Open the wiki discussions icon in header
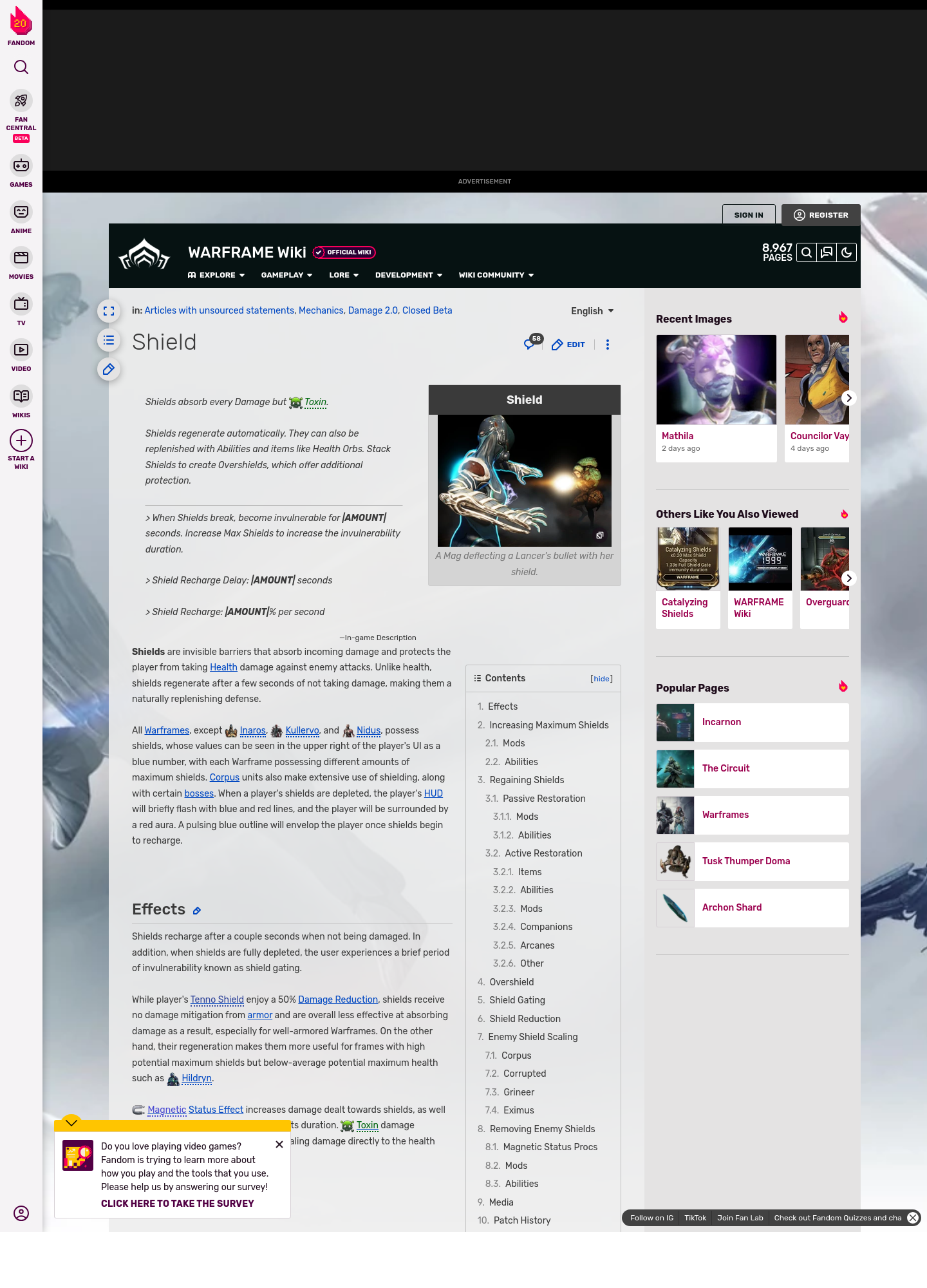Viewport: 927px width, 1288px height. 827,252
